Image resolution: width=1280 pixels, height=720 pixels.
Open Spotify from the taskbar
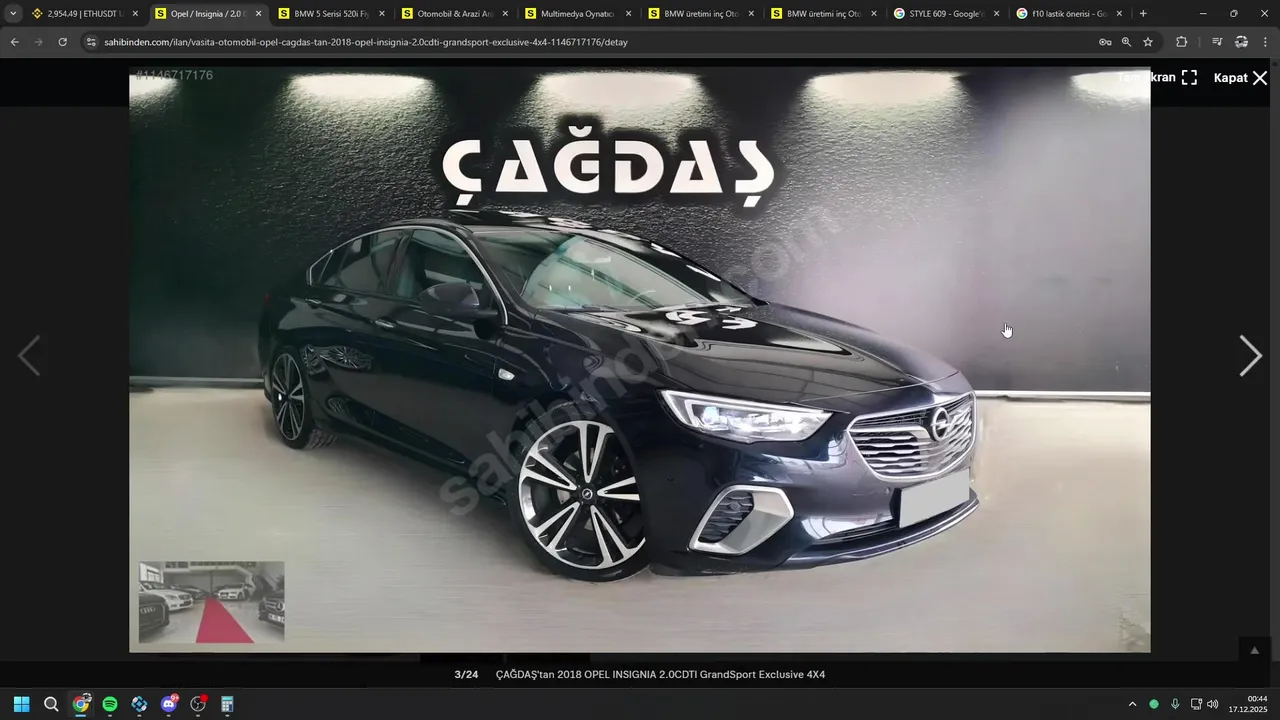pos(110,704)
